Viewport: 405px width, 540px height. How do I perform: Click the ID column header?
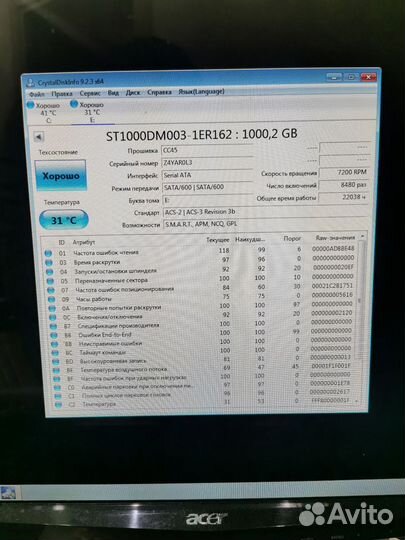[62, 242]
